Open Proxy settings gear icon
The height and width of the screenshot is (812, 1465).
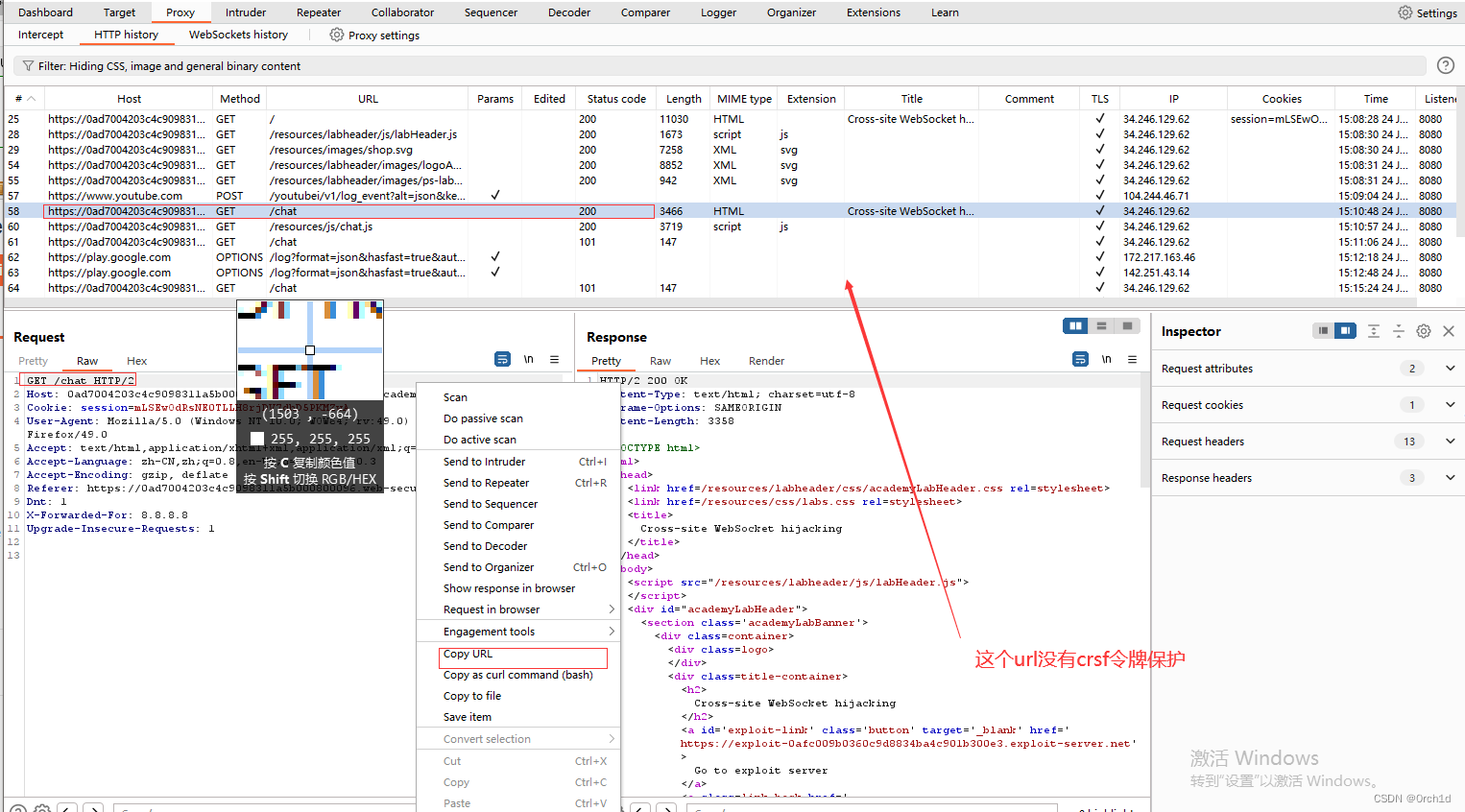pos(337,35)
